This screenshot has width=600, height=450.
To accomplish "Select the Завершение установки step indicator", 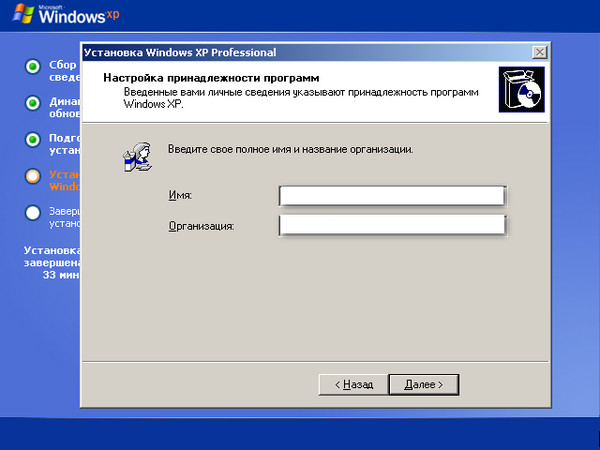I will [x=33, y=213].
